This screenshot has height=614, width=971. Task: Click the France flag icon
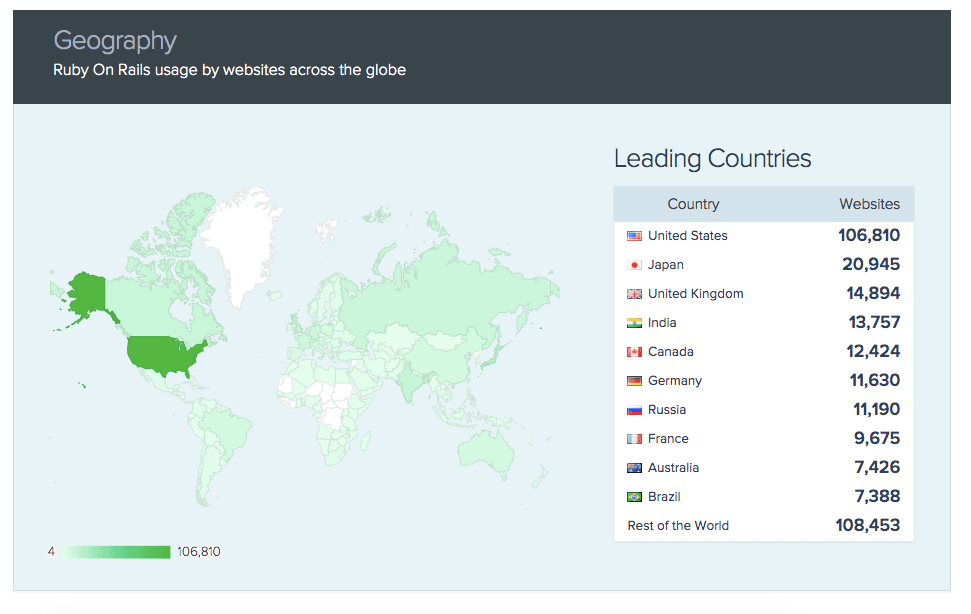click(634, 439)
